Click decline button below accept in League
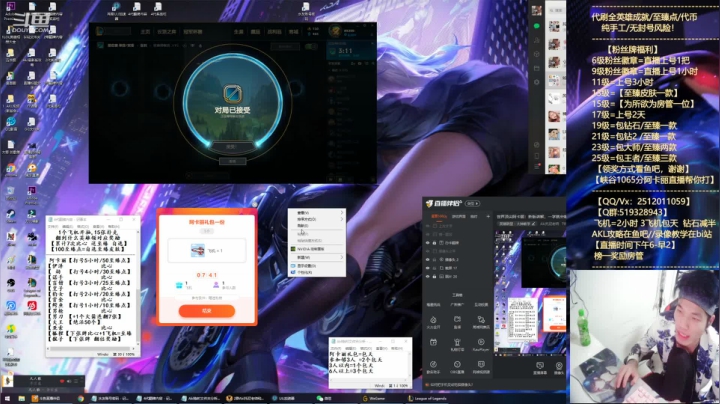720x404 pixels. [x=232, y=162]
